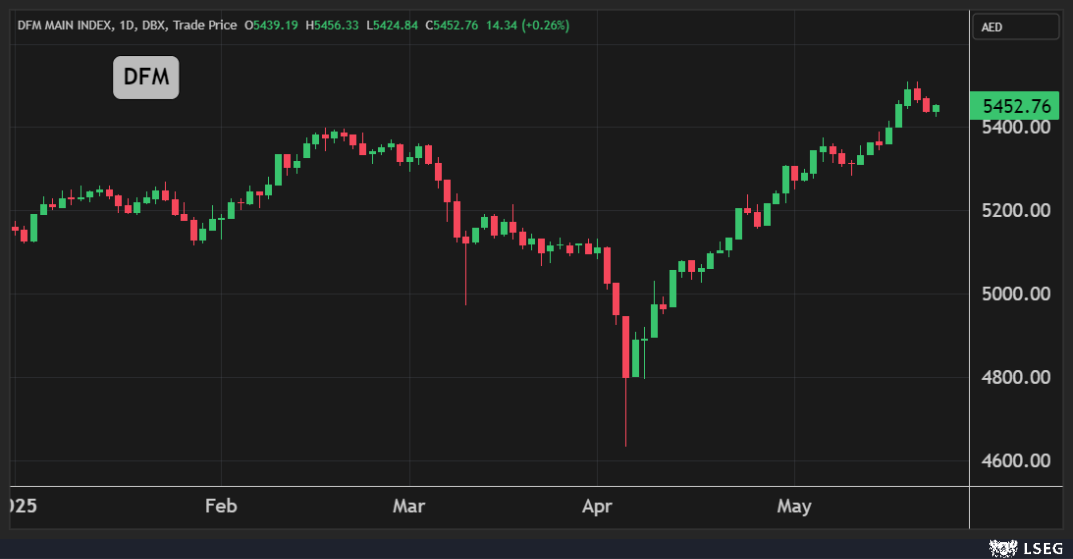Click the 5400.00 price axis label
1073x559 pixels.
1015,127
